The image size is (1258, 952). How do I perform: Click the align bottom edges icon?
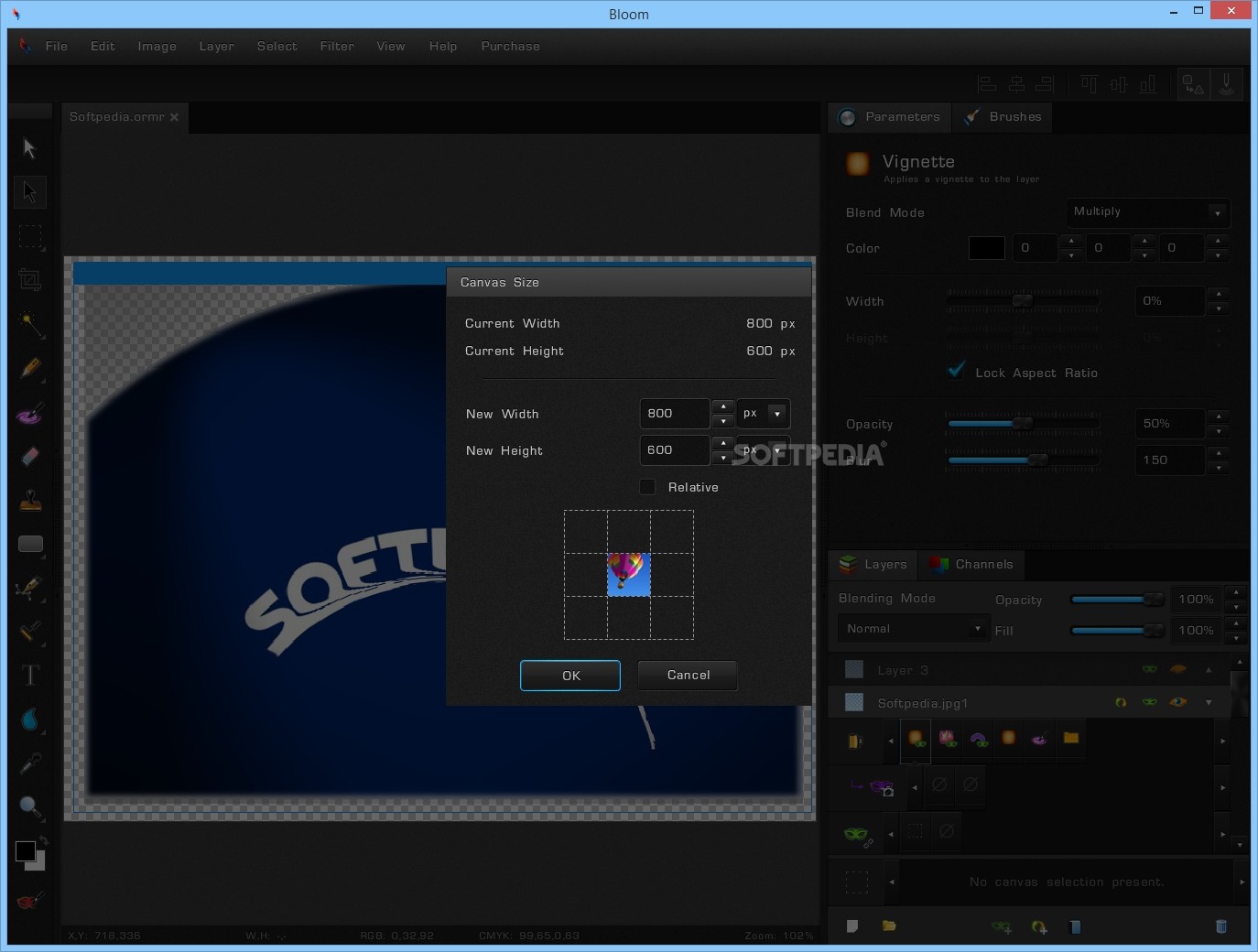coord(1147,84)
